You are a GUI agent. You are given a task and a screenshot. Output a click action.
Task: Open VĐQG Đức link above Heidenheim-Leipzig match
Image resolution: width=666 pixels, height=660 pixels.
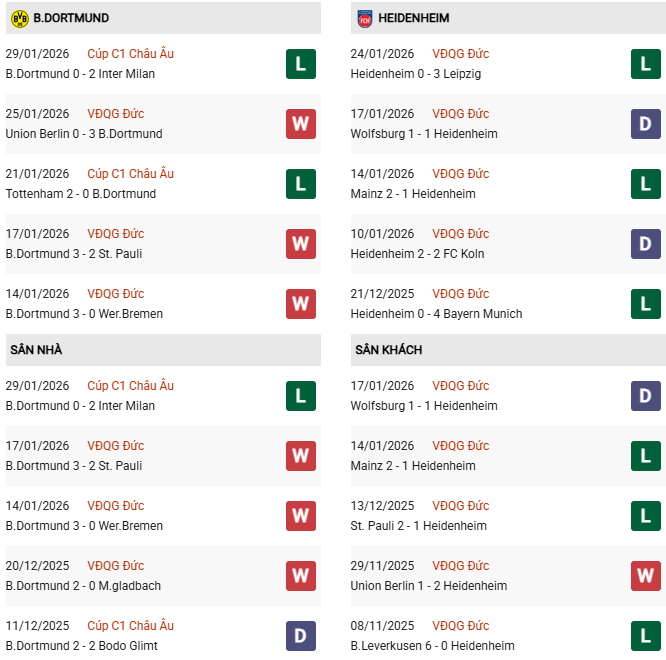461,54
